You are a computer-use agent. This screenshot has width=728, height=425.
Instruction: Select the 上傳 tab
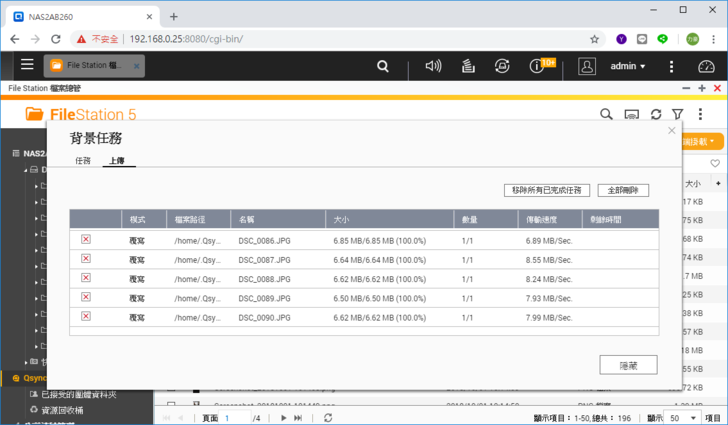click(x=117, y=160)
